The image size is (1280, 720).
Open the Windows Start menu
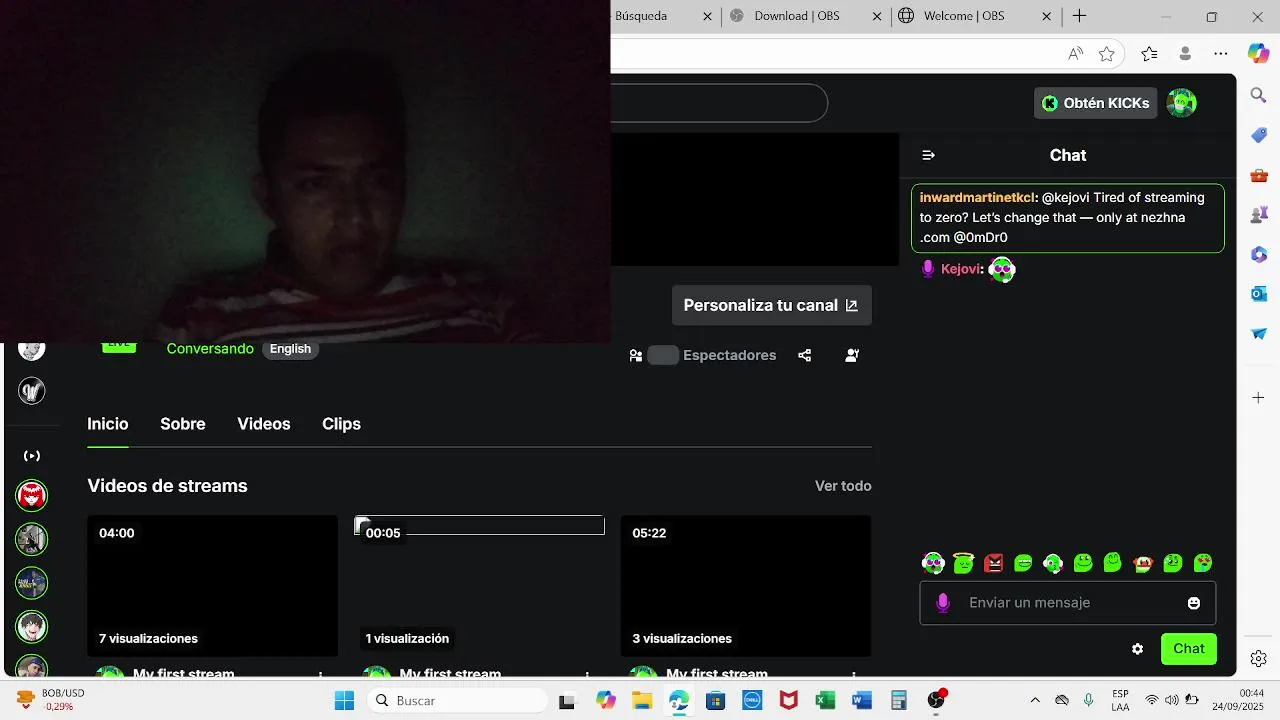pos(344,700)
